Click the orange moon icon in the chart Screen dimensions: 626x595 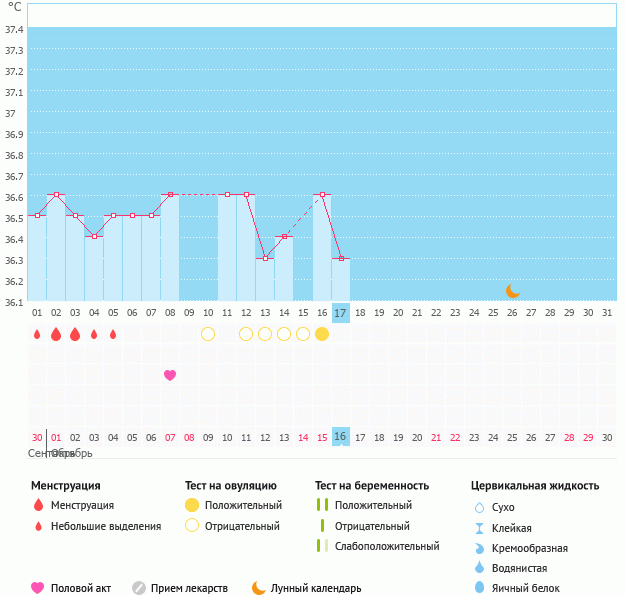tap(513, 291)
